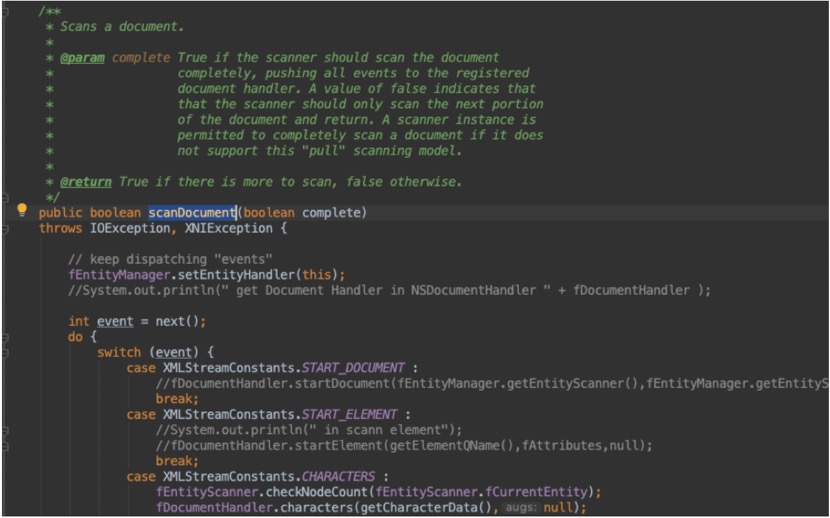Fold the do loop block
This screenshot has height=518, width=830.
coord(5,337)
